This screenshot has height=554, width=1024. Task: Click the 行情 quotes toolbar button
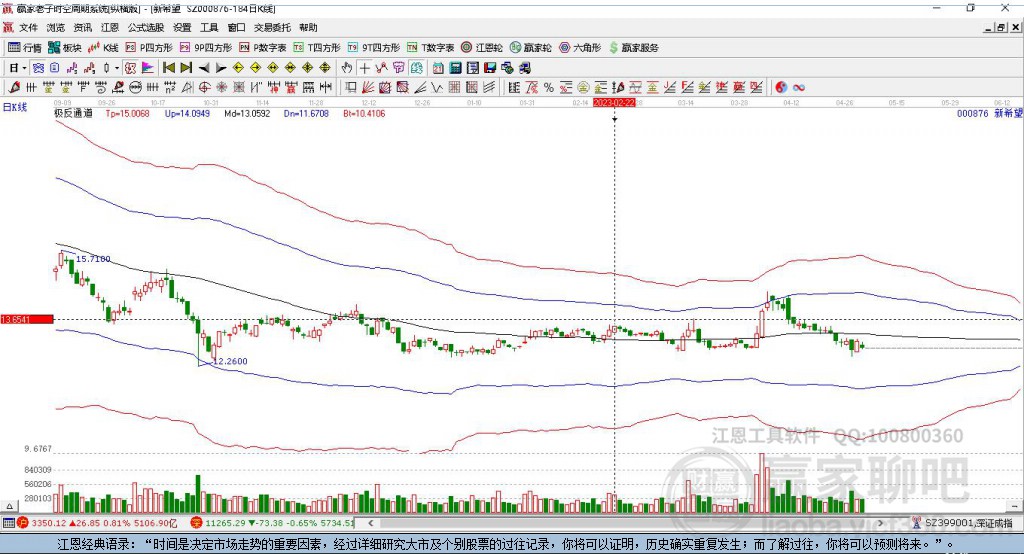pyautogui.click(x=25, y=47)
